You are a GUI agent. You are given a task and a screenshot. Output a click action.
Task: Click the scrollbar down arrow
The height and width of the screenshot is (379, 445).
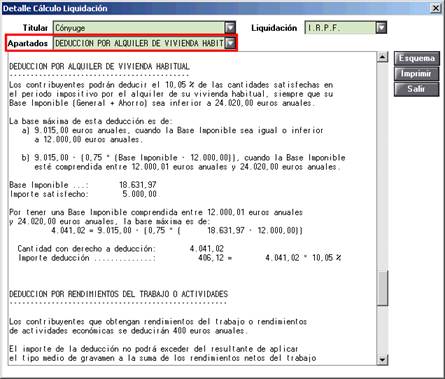(383, 360)
